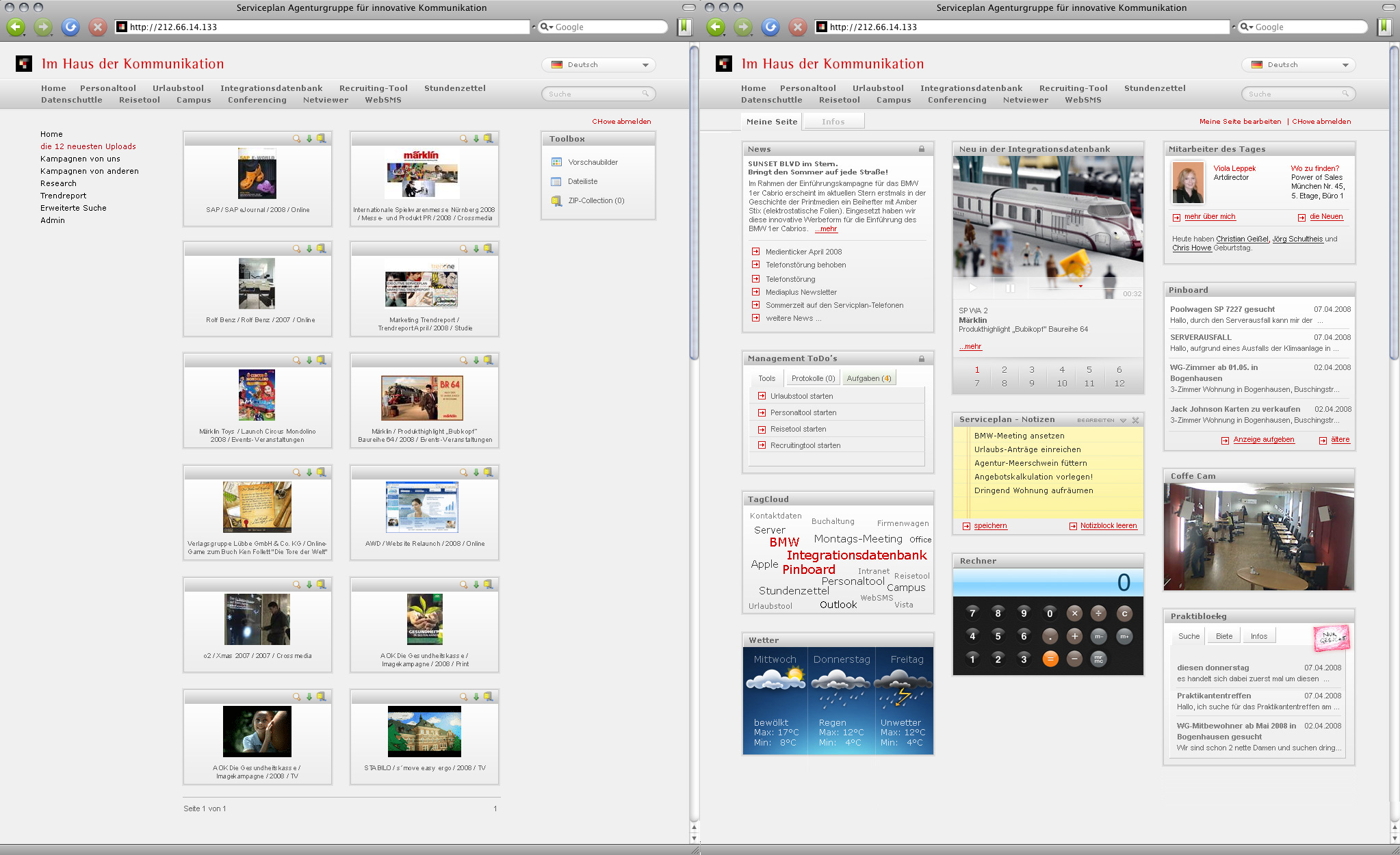Select page 12 in the Integrationsdatenbank pager
Screen dimensions: 1400x855
pos(1119,384)
